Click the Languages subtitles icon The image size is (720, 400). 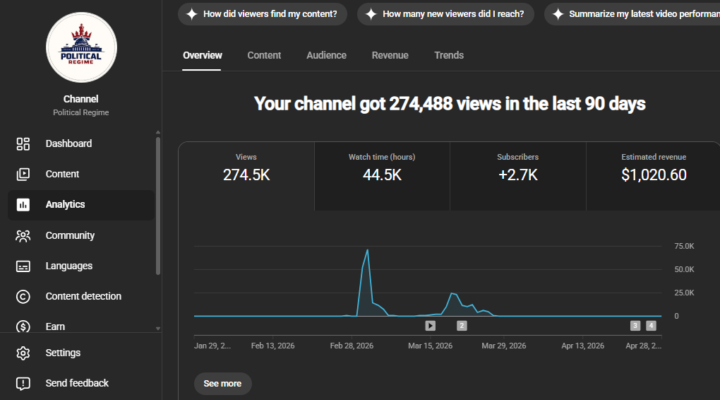pyautogui.click(x=23, y=266)
